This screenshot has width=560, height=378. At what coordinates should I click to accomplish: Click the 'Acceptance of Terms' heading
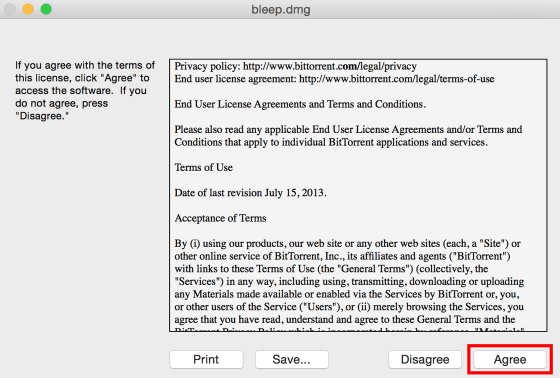pos(220,218)
